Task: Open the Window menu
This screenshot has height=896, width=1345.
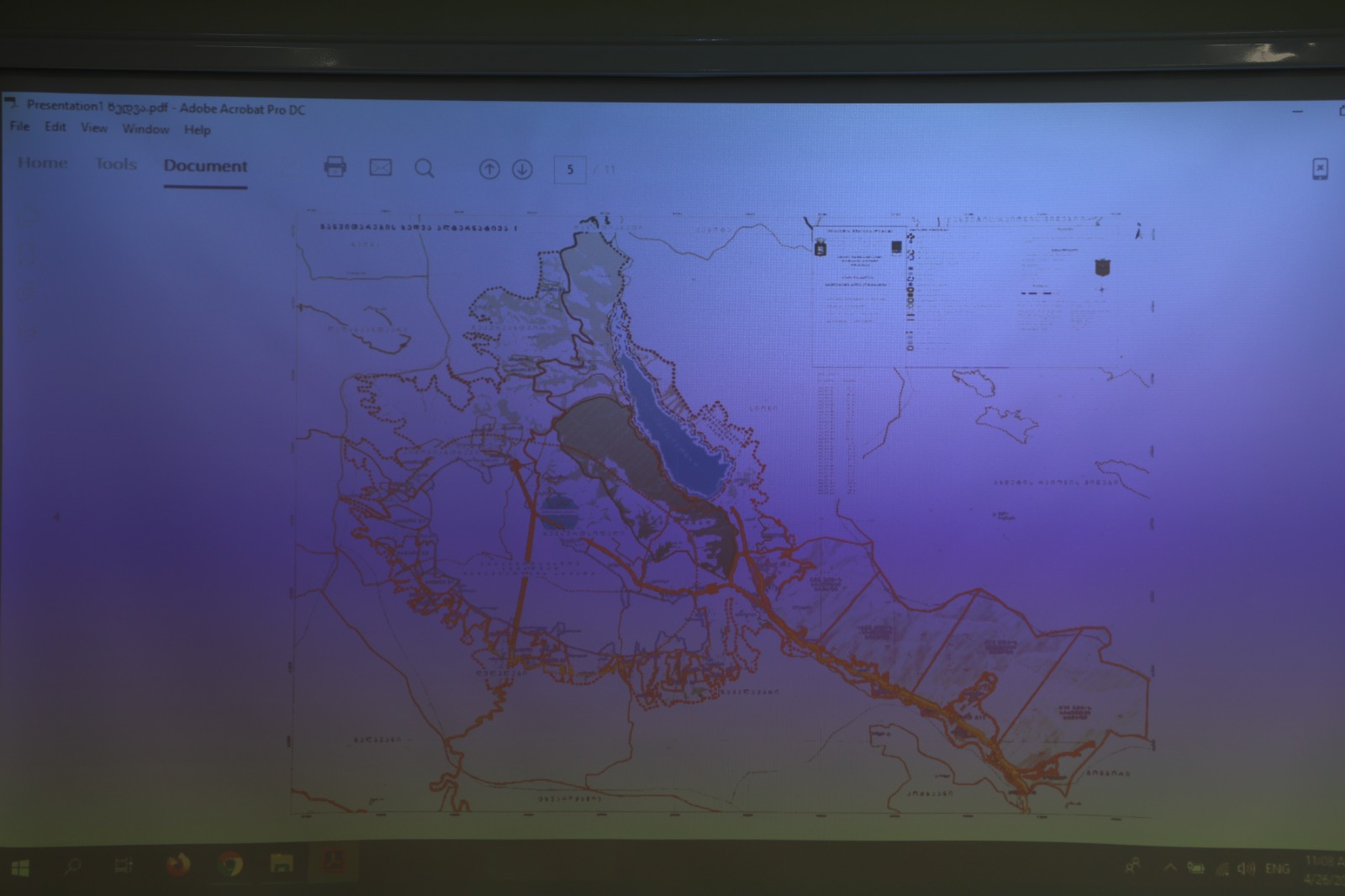Action: [x=145, y=129]
